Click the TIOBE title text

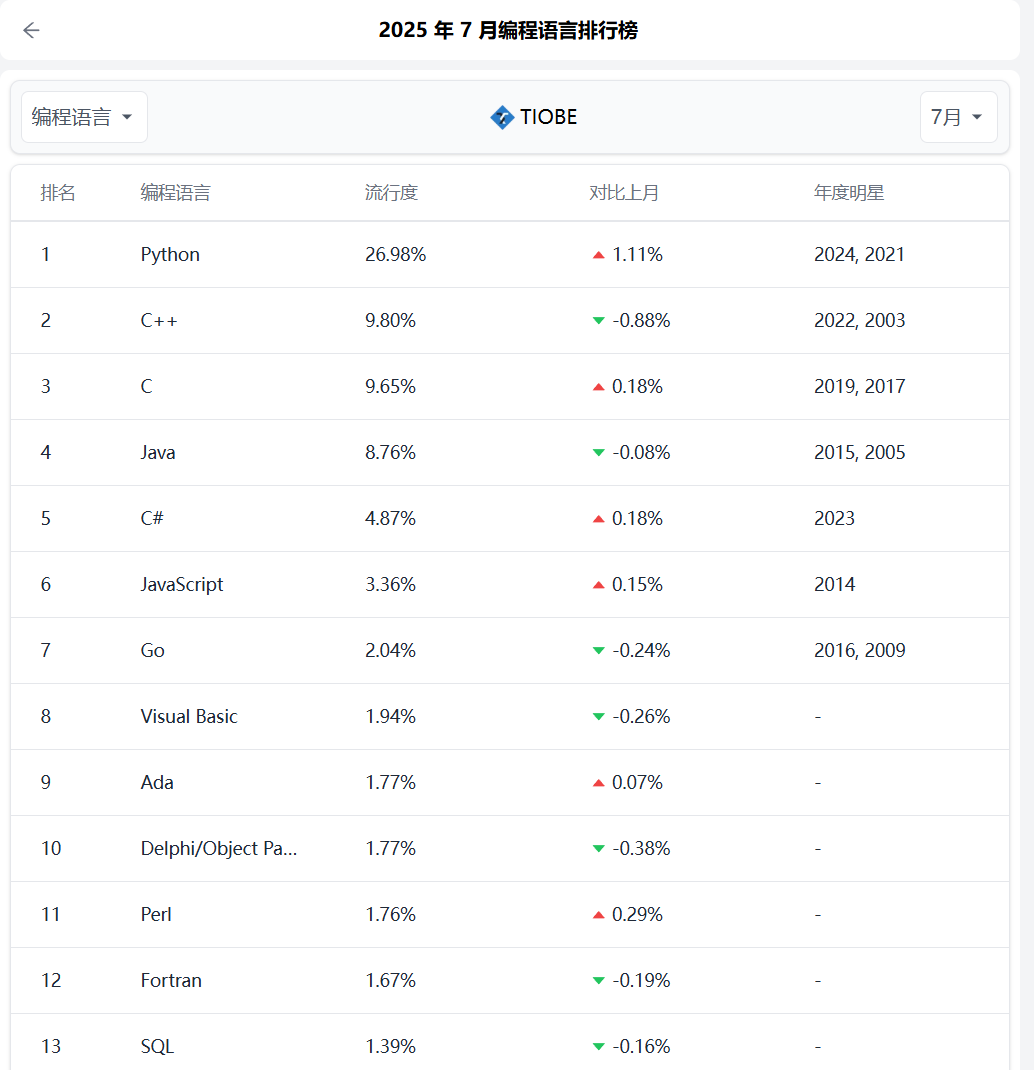548,117
